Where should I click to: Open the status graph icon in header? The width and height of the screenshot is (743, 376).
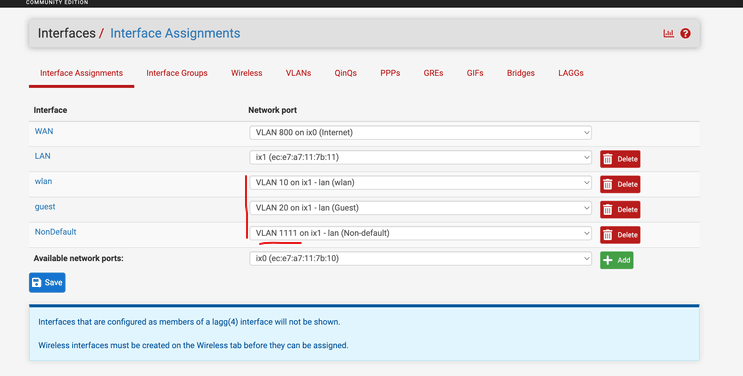668,33
